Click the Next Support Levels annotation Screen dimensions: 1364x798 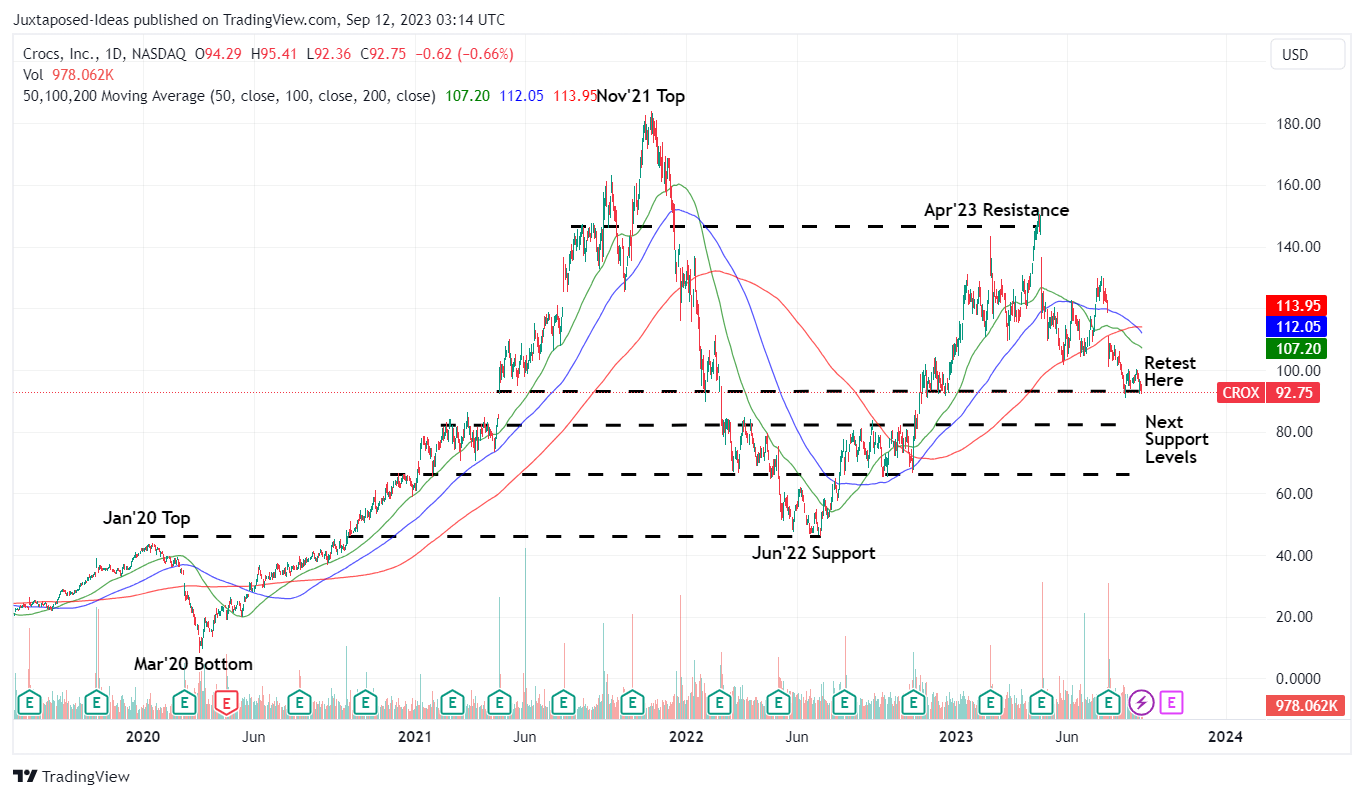click(1177, 439)
